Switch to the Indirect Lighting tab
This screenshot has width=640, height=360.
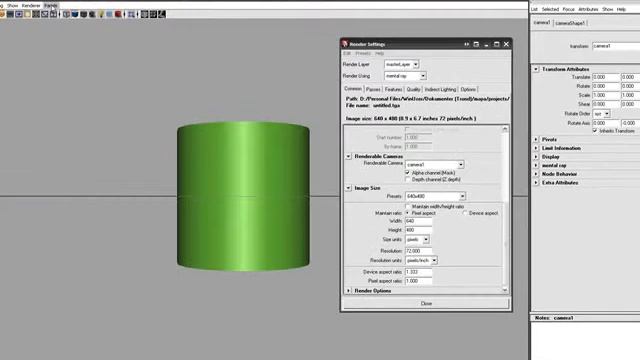440,89
